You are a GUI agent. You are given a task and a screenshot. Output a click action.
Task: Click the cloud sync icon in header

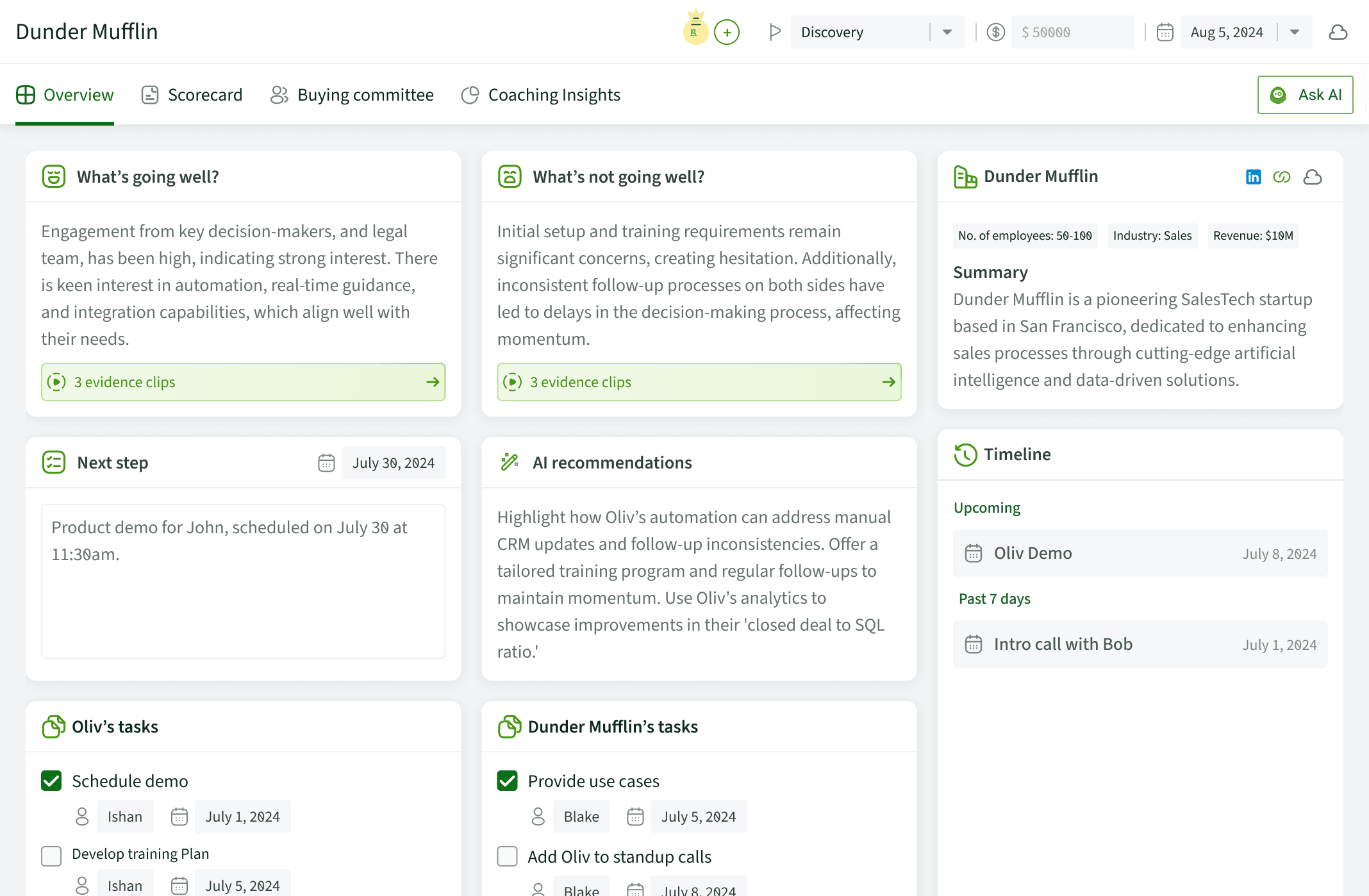click(x=1338, y=32)
